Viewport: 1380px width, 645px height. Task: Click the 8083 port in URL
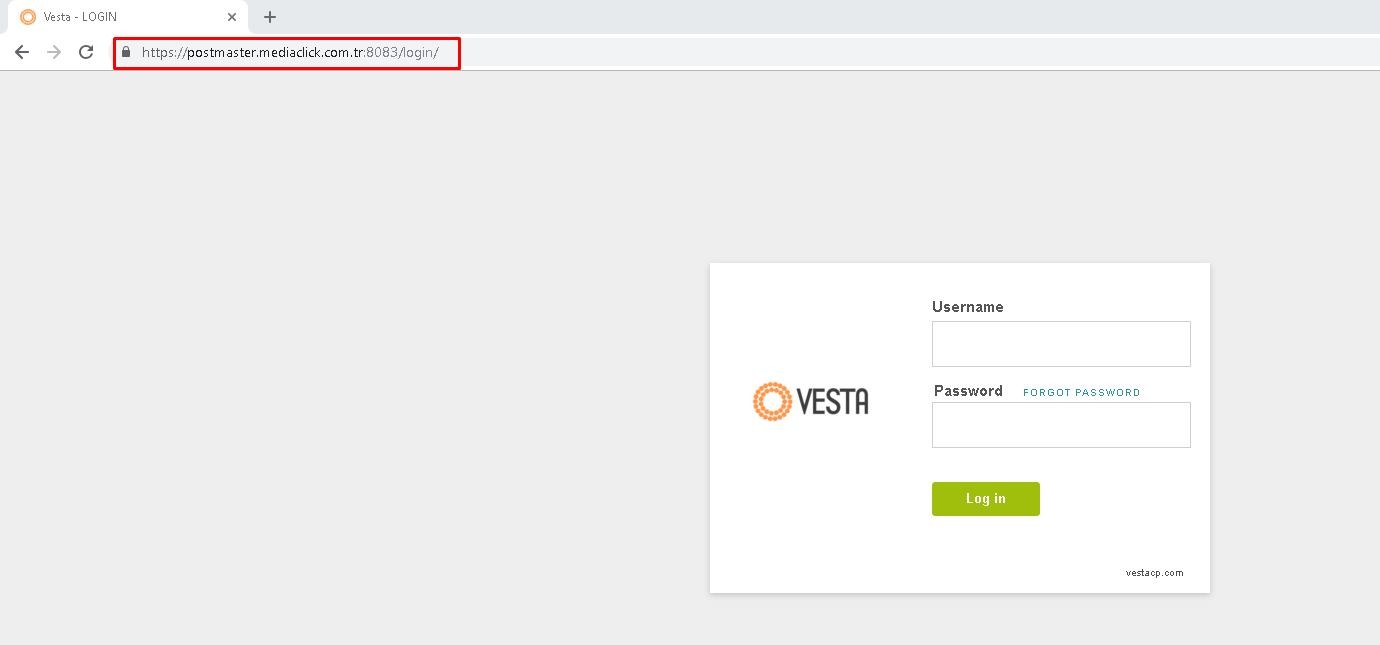point(381,52)
